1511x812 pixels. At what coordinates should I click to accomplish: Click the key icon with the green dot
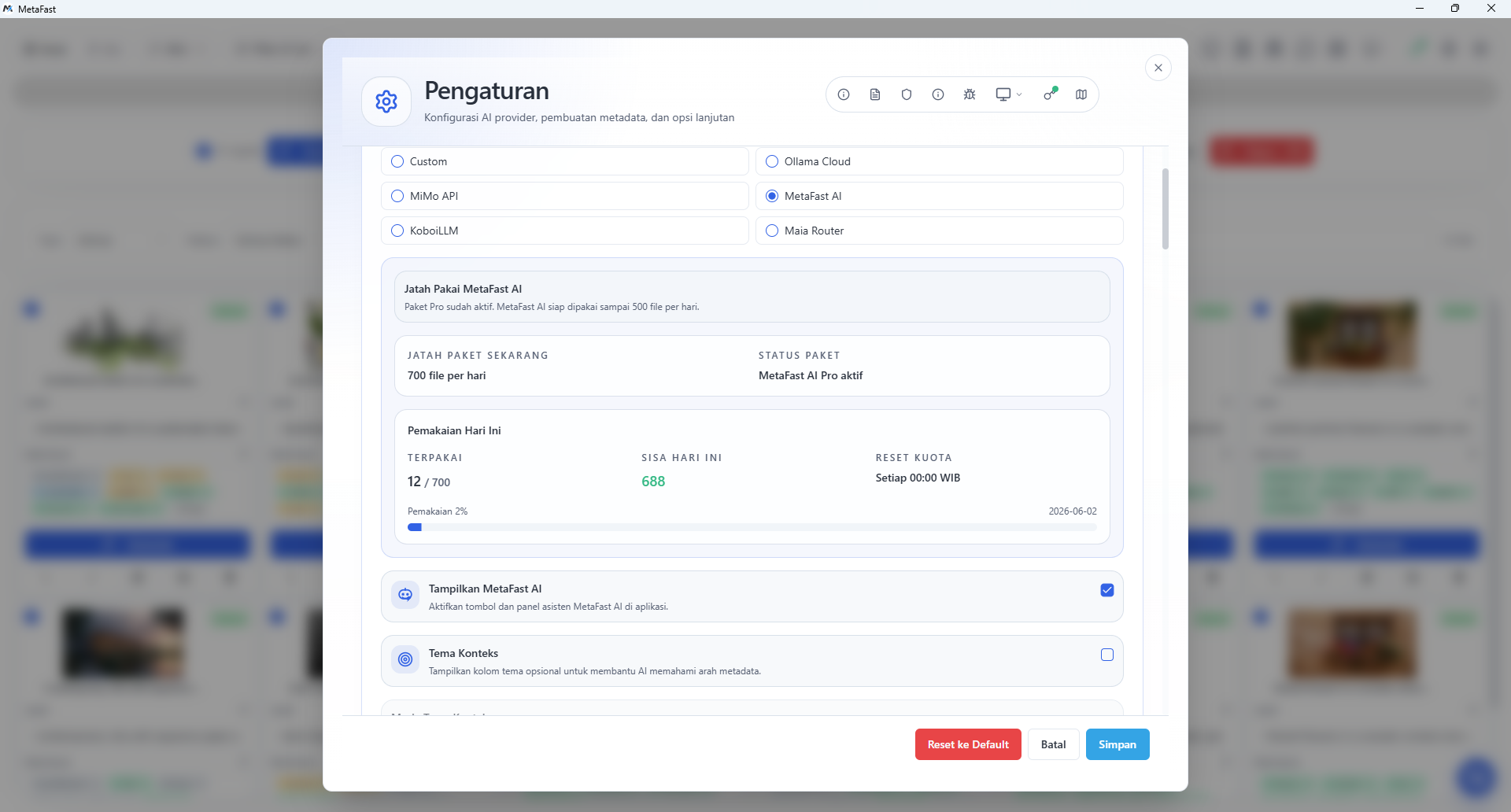(x=1051, y=94)
